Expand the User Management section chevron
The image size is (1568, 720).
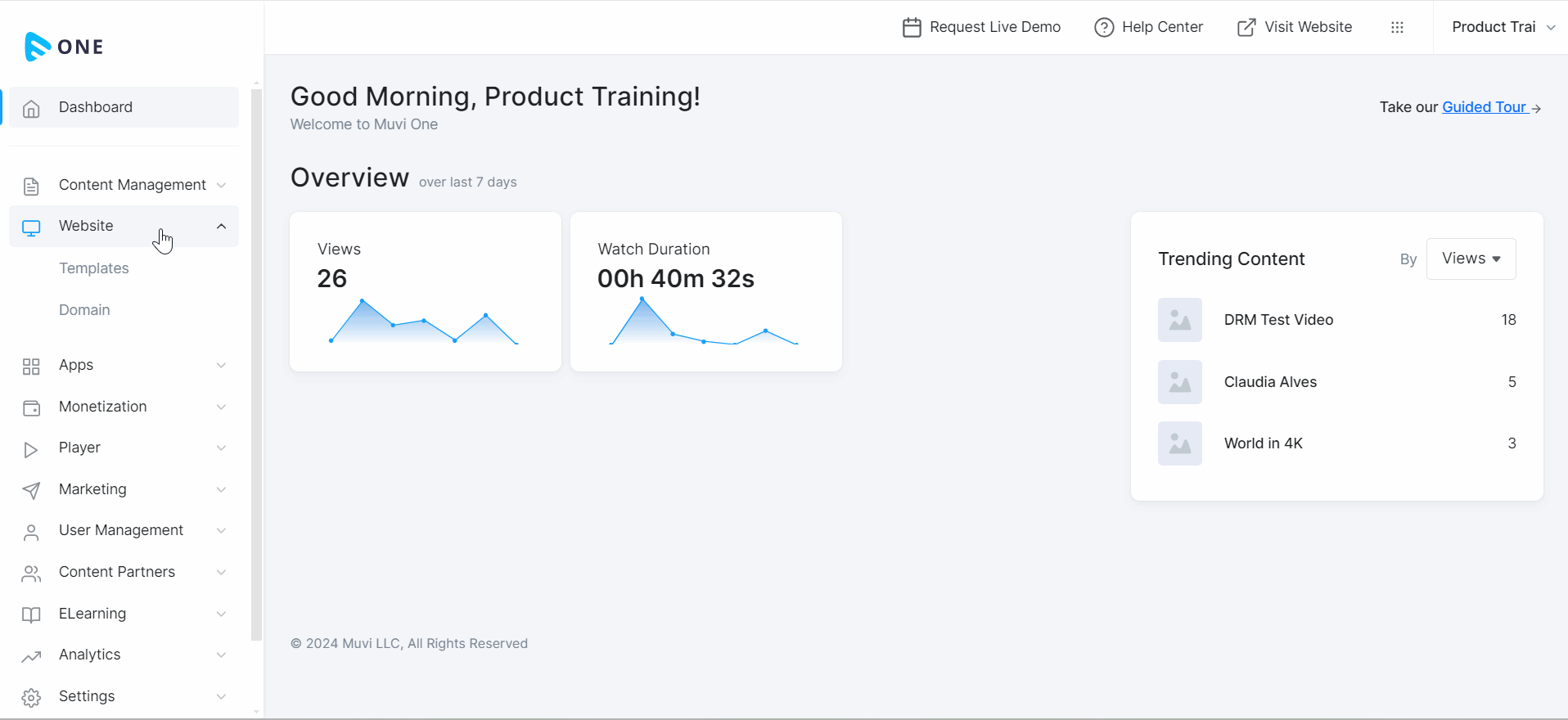(x=221, y=531)
